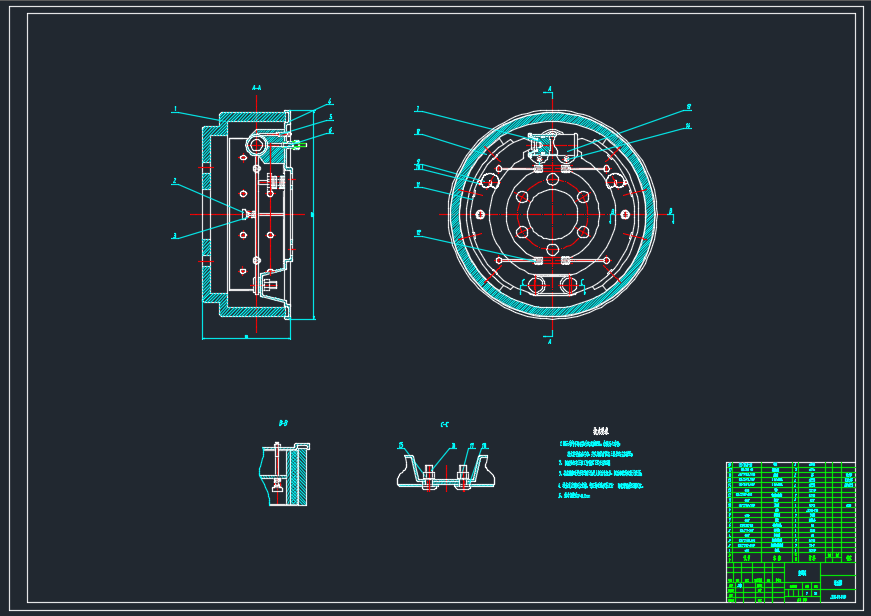871x616 pixels.
Task: Select the A-A section view label
Action: (256, 89)
